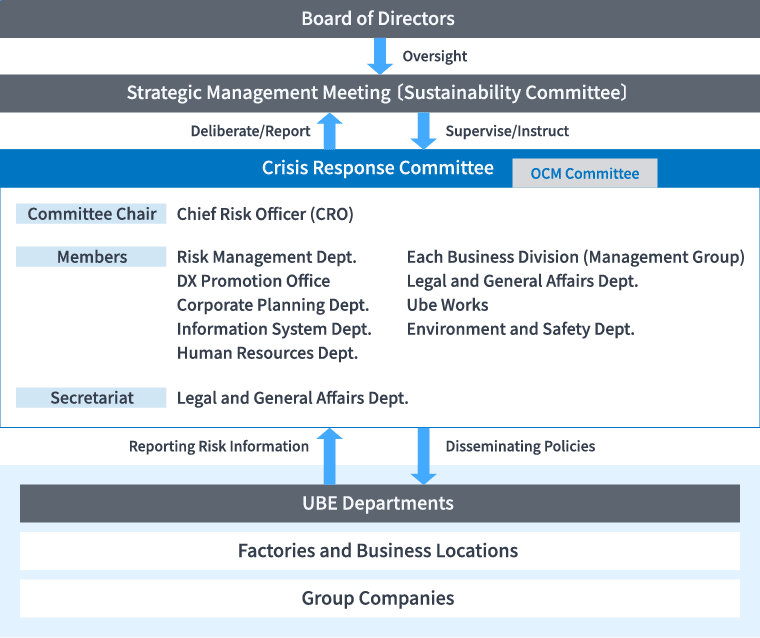The image size is (760, 638).
Task: Select 'Information System Dept.' member entry
Action: click(274, 329)
